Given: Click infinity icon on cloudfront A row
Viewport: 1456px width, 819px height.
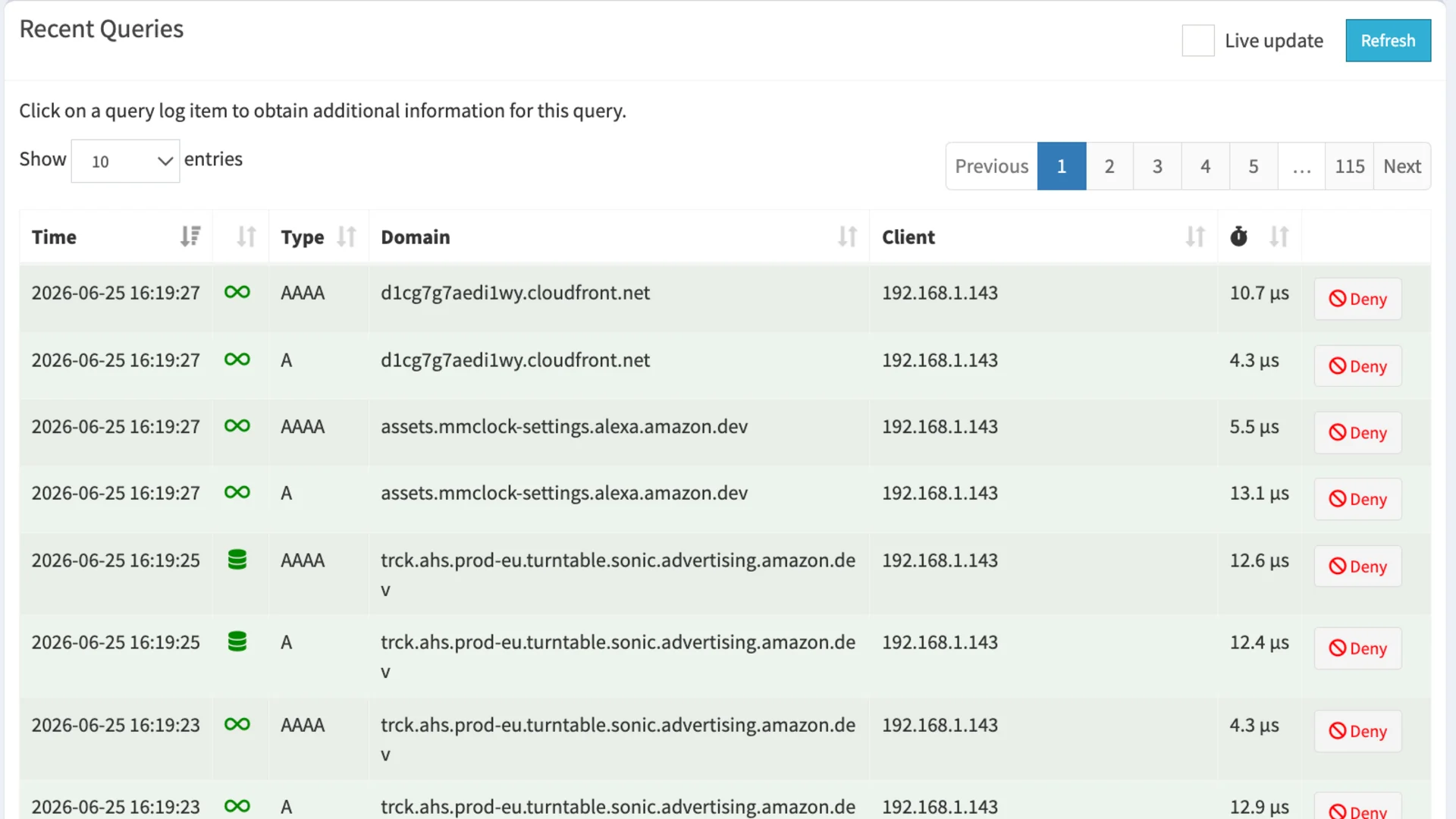Looking at the screenshot, I should [237, 359].
